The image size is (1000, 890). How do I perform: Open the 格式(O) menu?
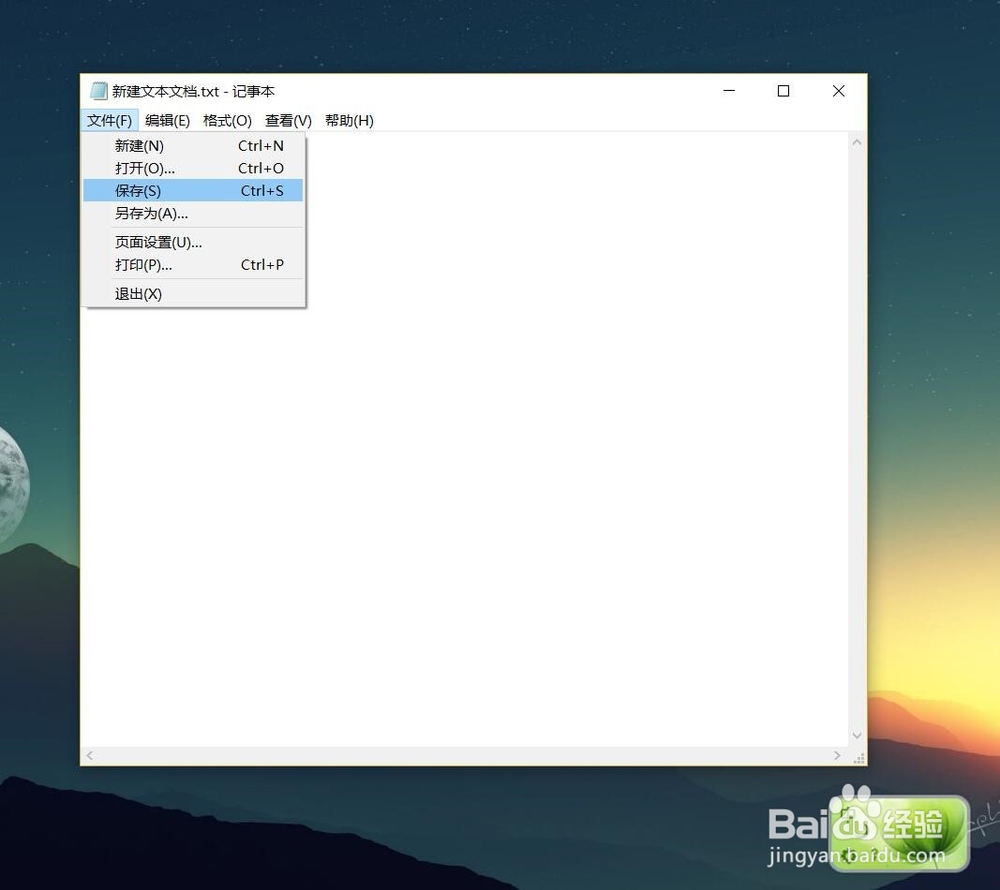click(x=227, y=120)
